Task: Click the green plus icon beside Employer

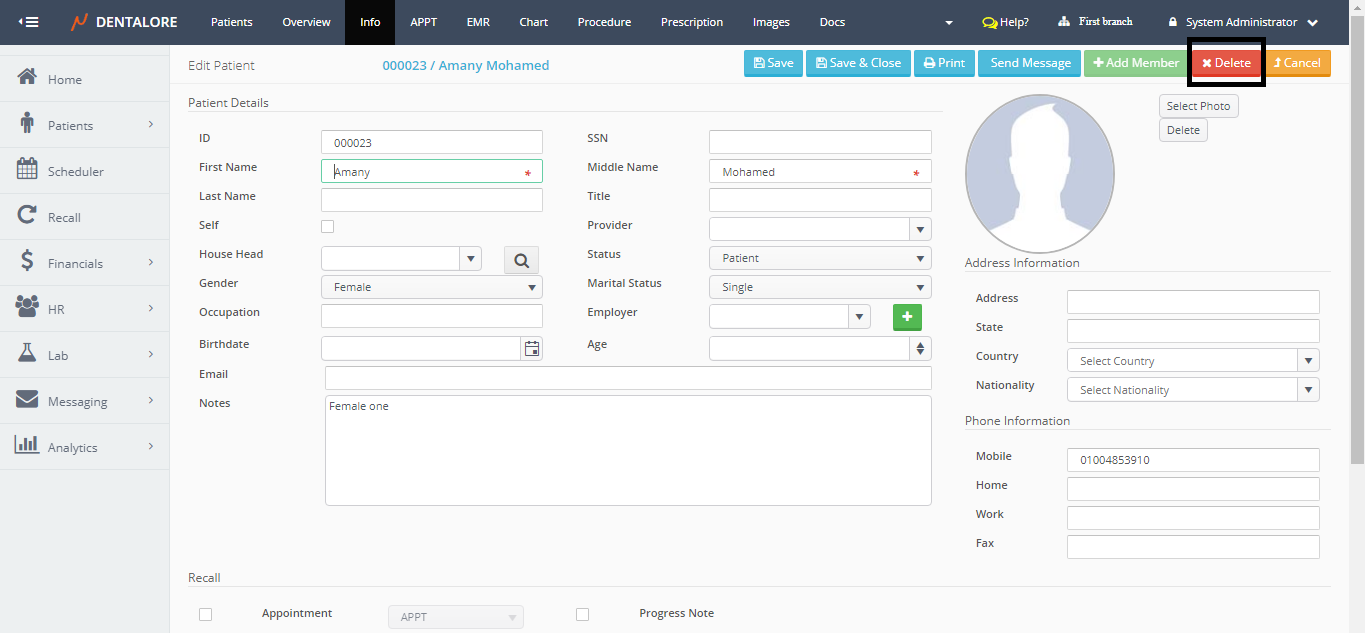Action: [907, 317]
